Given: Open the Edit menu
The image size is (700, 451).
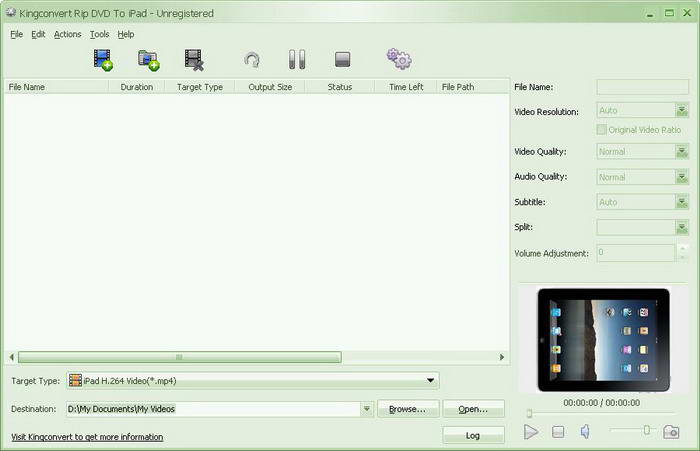Looking at the screenshot, I should (38, 34).
